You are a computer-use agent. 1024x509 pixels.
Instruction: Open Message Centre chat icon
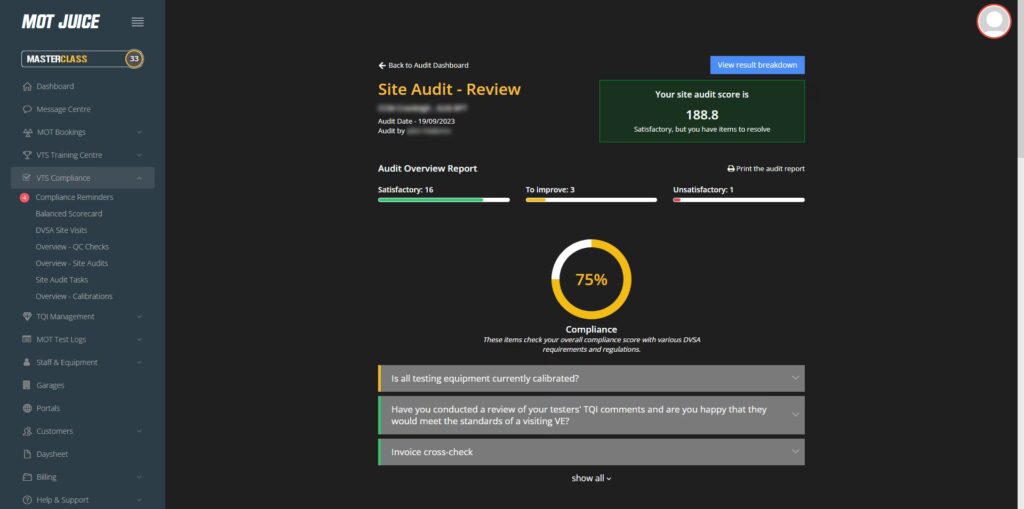[27, 109]
